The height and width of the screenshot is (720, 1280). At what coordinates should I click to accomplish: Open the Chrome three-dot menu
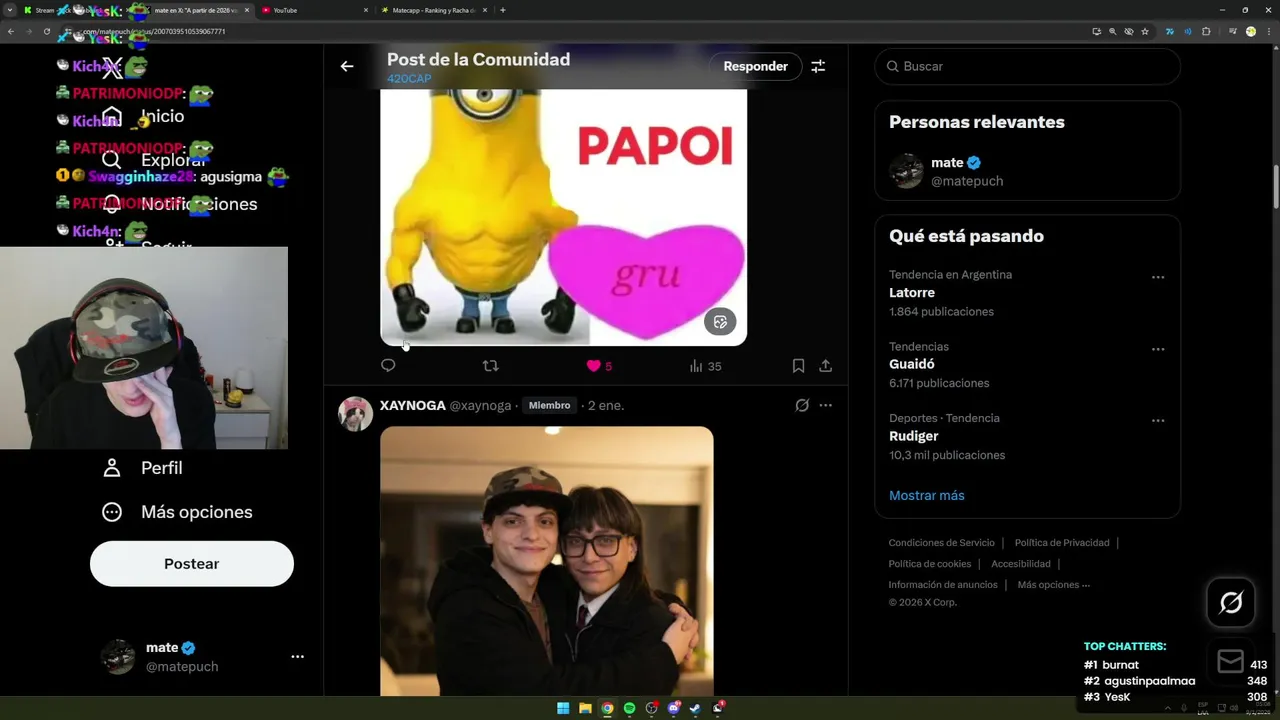[x=1268, y=31]
